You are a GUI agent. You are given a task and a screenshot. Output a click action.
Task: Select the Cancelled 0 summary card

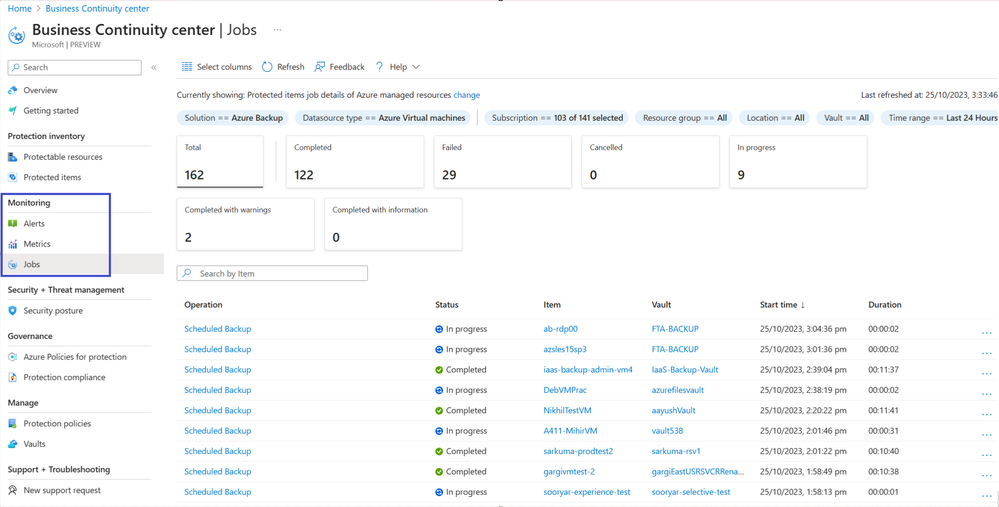coord(650,162)
